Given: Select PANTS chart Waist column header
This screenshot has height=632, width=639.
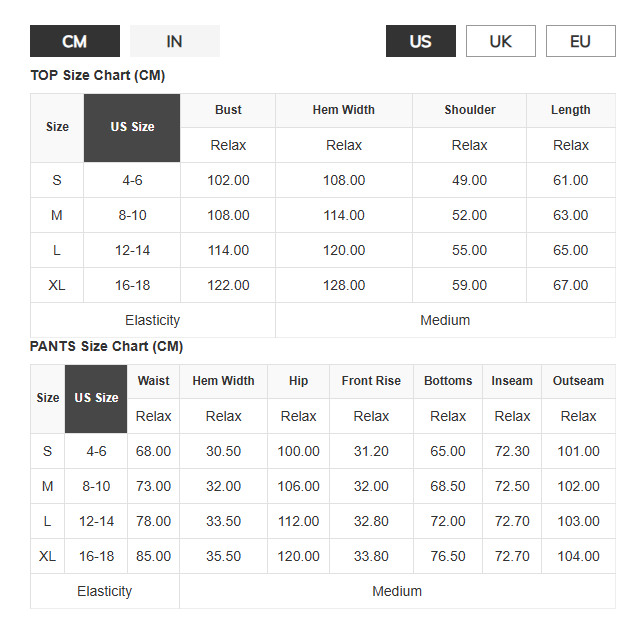Looking at the screenshot, I should [153, 381].
